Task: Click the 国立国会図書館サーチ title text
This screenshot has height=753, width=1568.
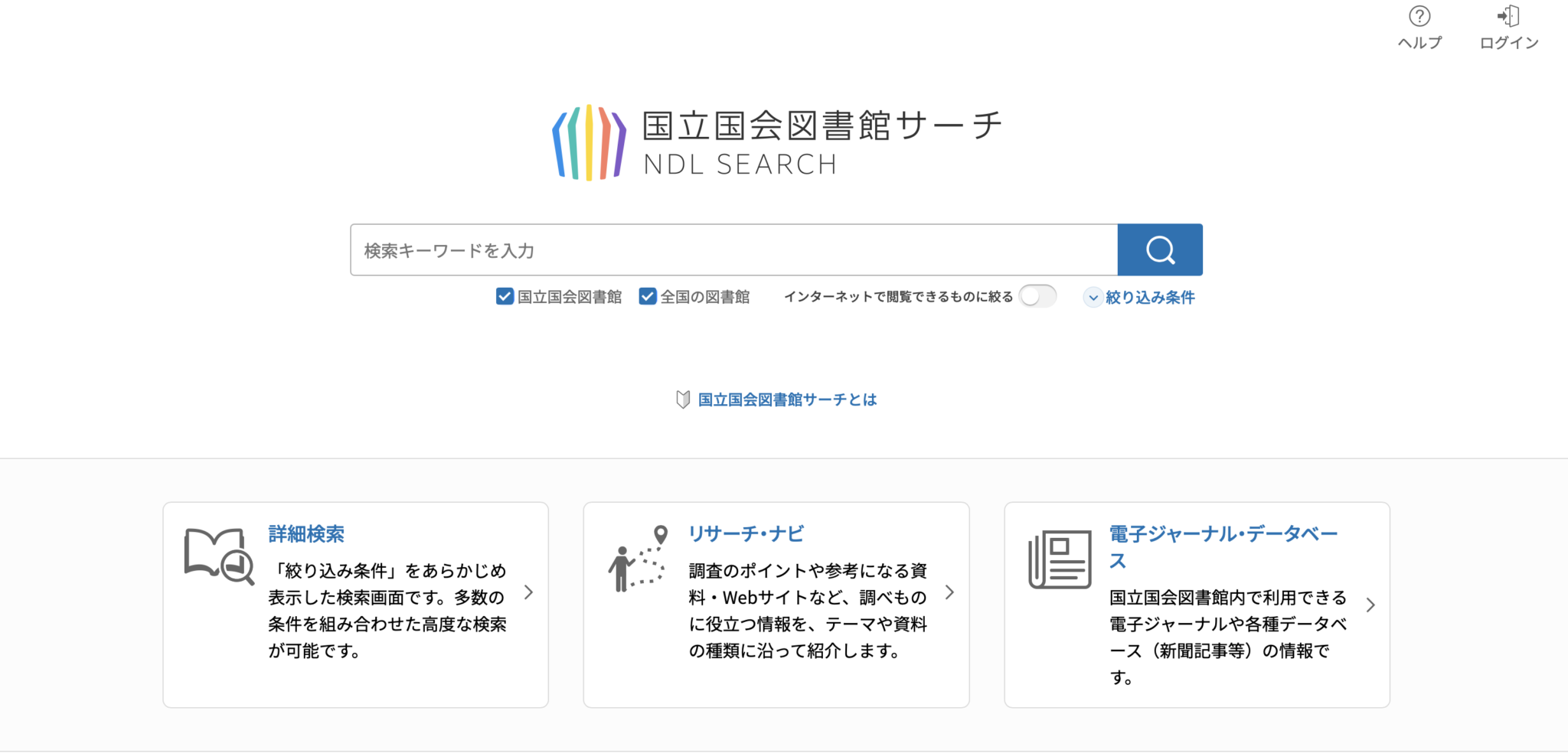Action: click(x=822, y=125)
